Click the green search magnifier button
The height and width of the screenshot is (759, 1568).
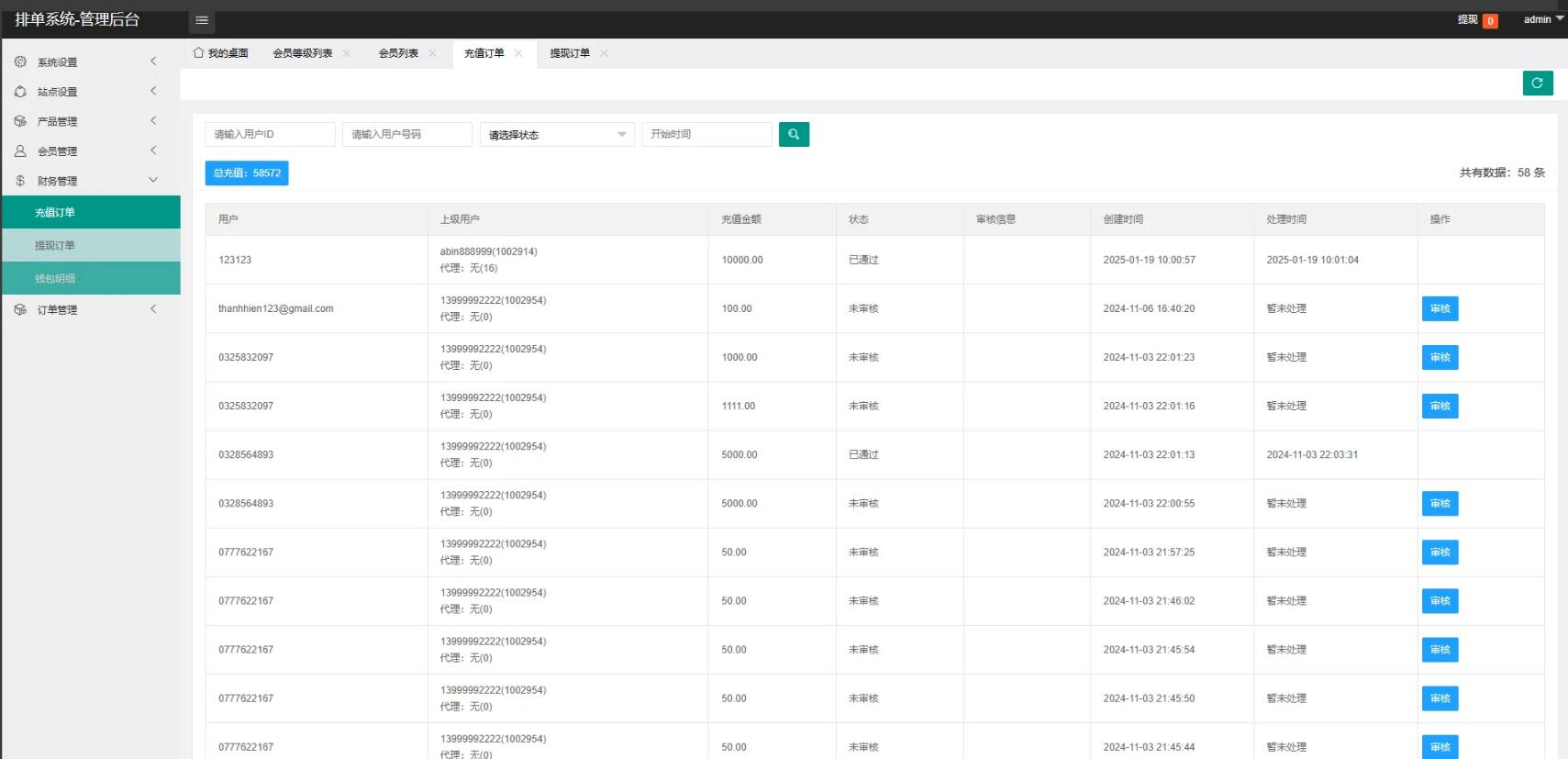794,134
